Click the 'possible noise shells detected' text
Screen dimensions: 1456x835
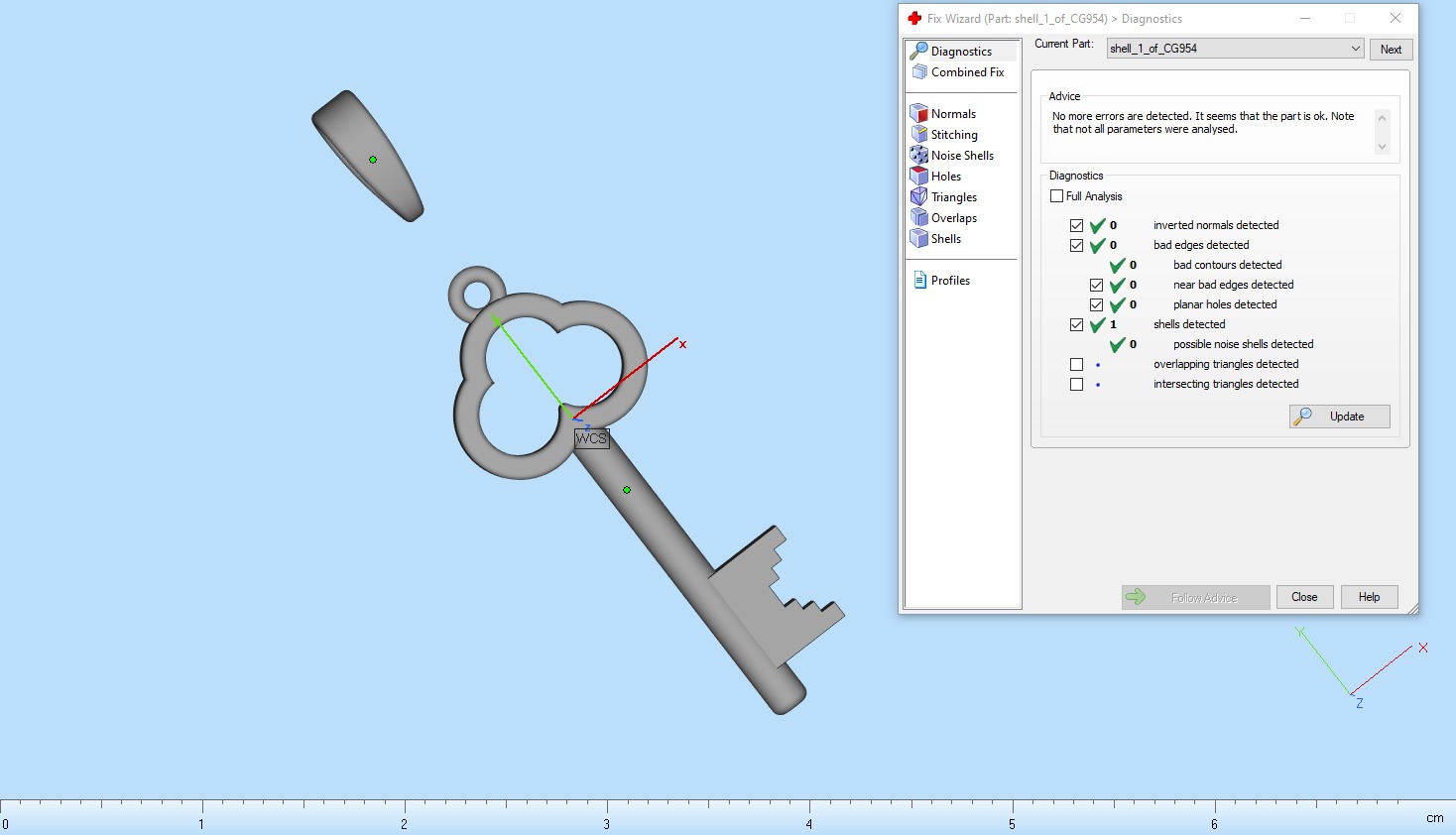tap(1243, 344)
